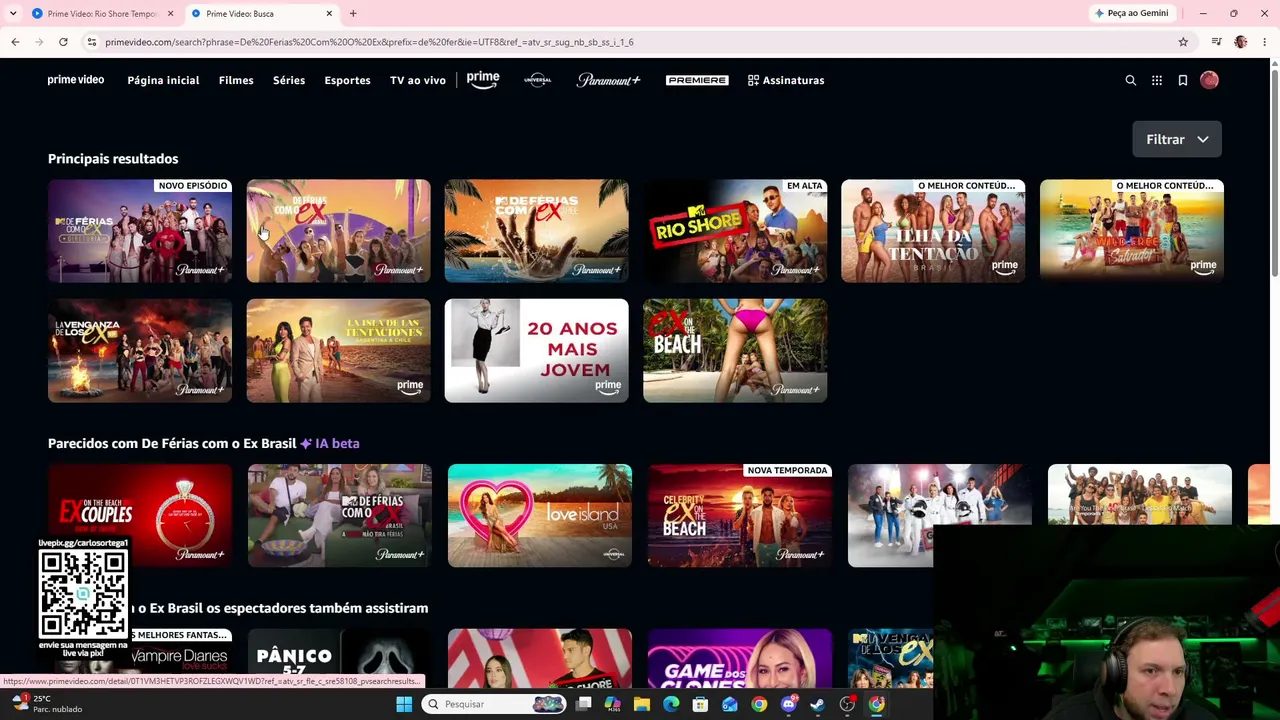This screenshot has height=720, width=1280.
Task: Close the Rio Shore Temporada tab
Action: (x=170, y=13)
